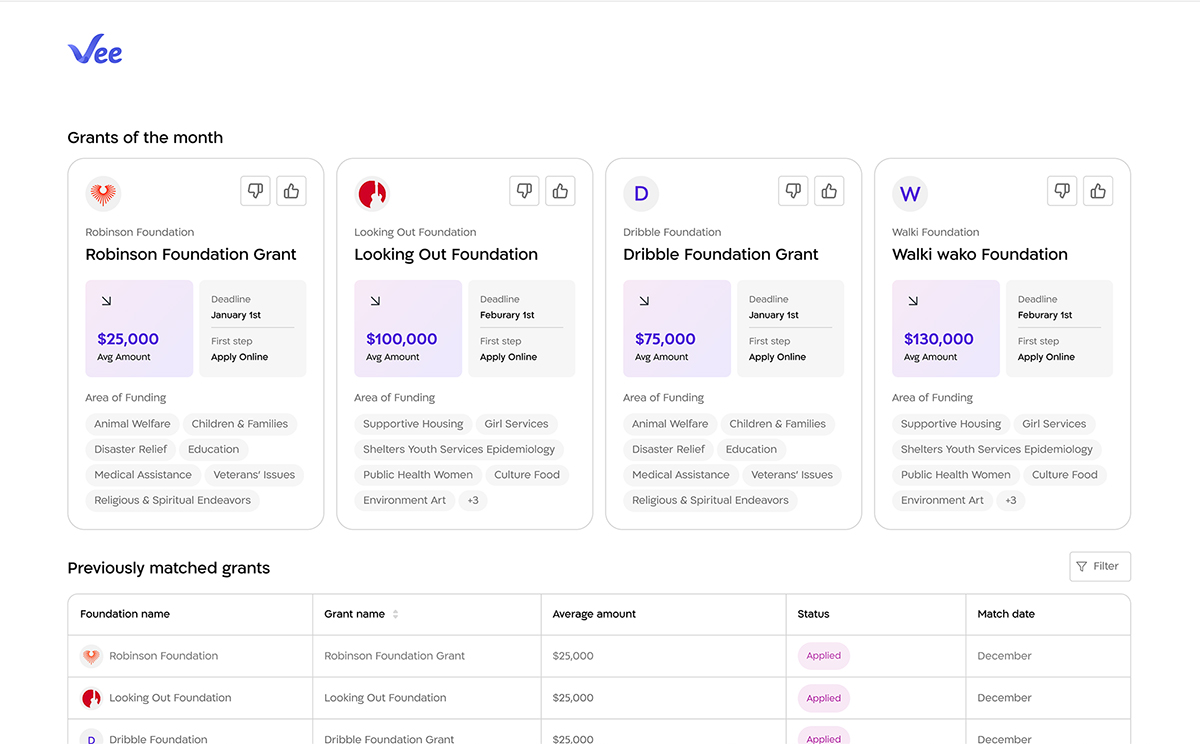The width and height of the screenshot is (1200, 744).
Task: Click the Foundation name column header
Action: coord(125,614)
